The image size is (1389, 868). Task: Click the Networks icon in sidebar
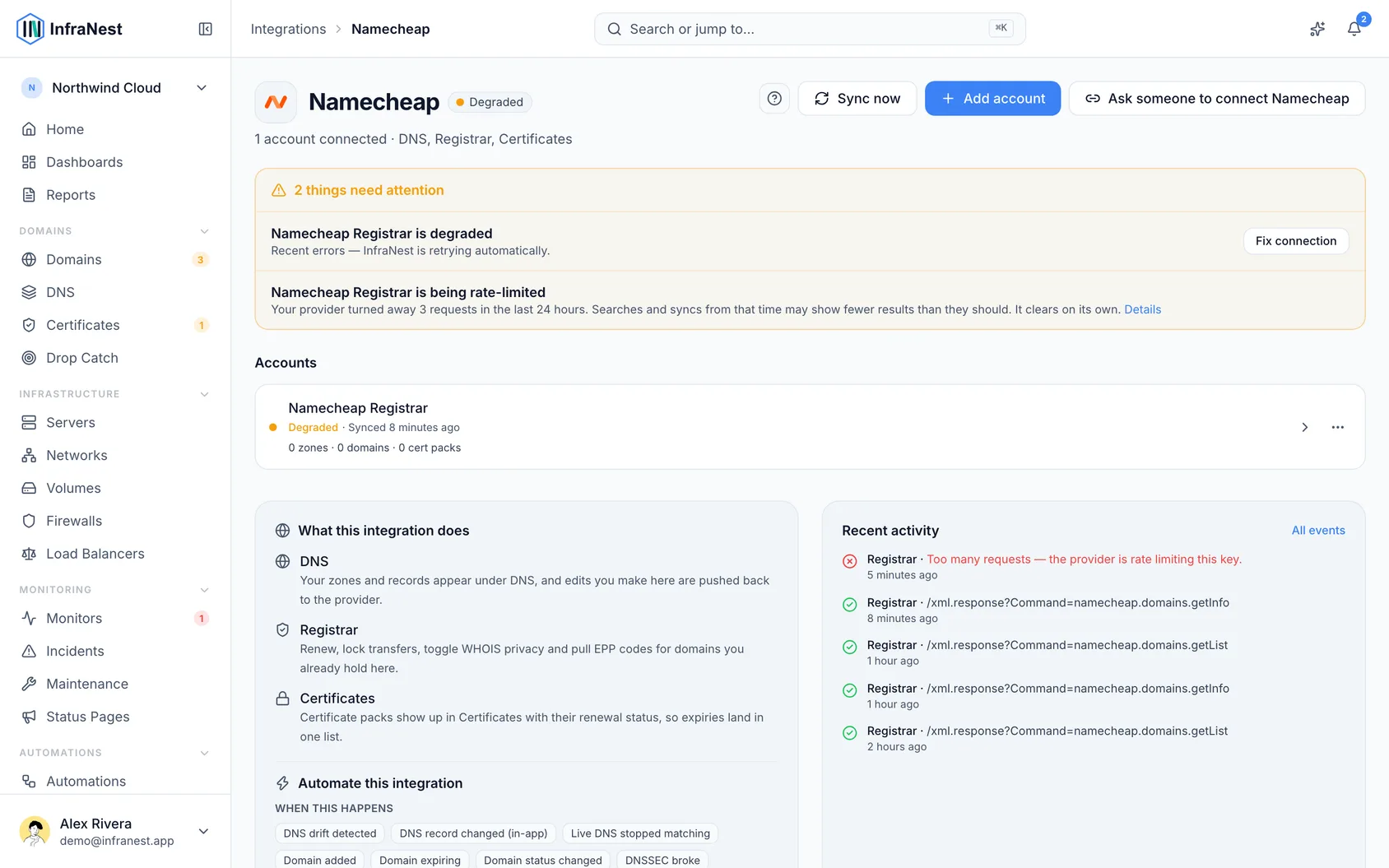[x=29, y=455]
